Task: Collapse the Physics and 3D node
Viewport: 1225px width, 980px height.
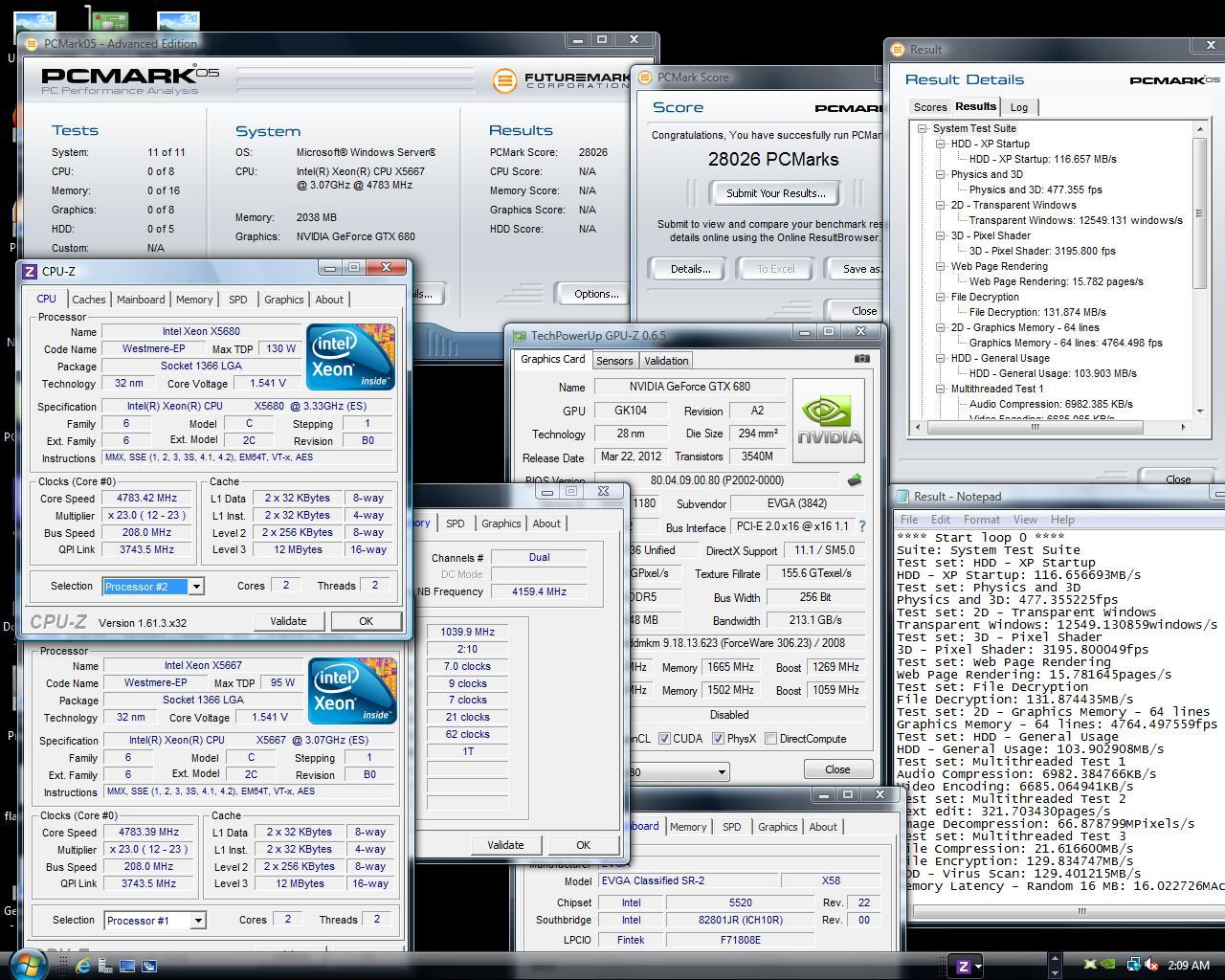Action: [x=941, y=174]
